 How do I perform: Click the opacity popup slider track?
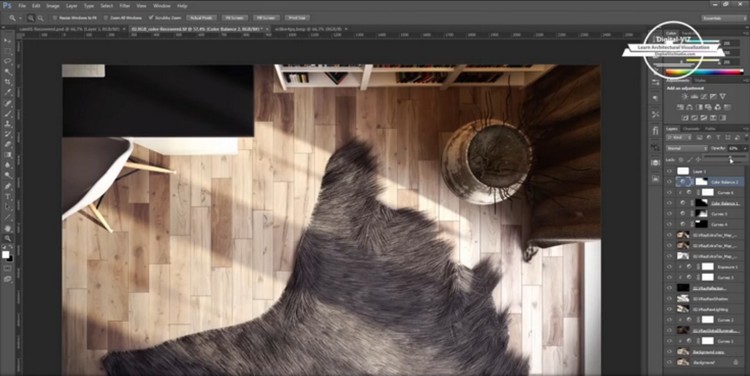[x=725, y=156]
